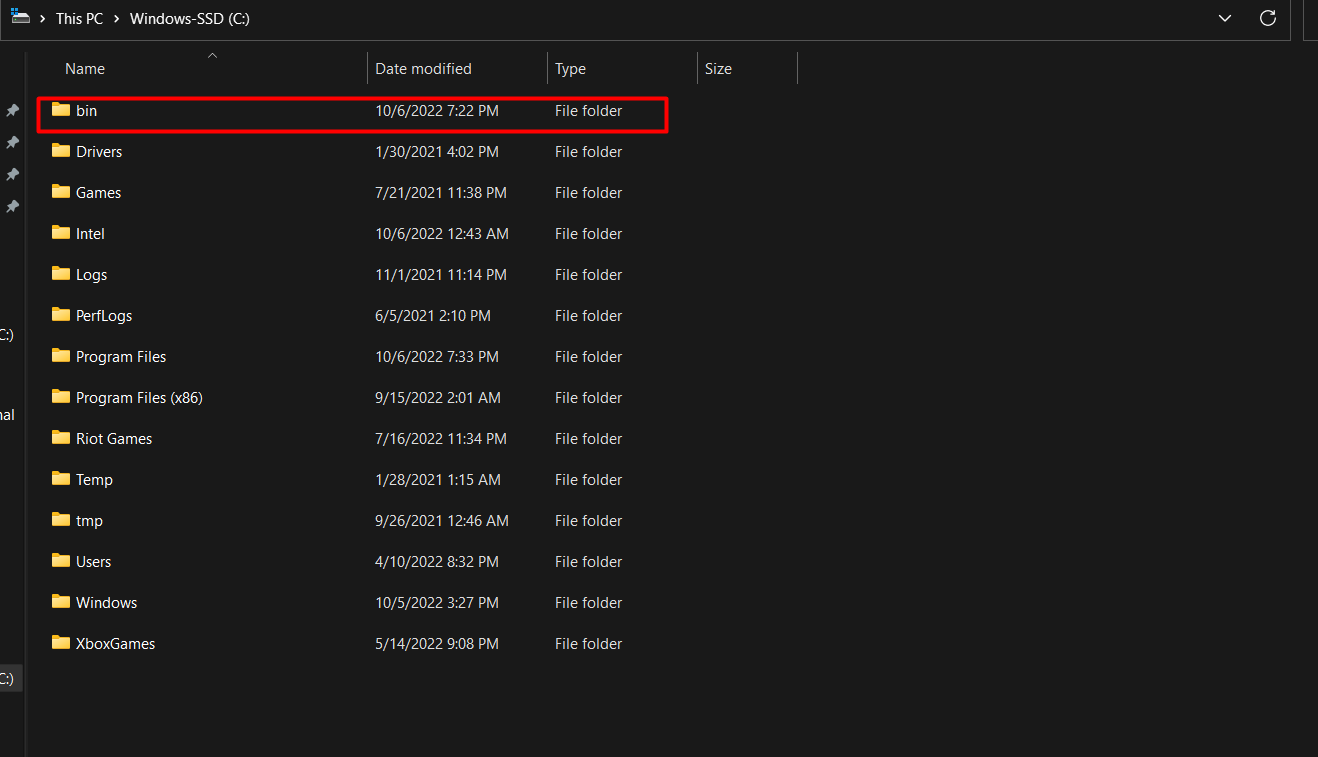Click date 9/26/2021 12:46 AM

442,521
